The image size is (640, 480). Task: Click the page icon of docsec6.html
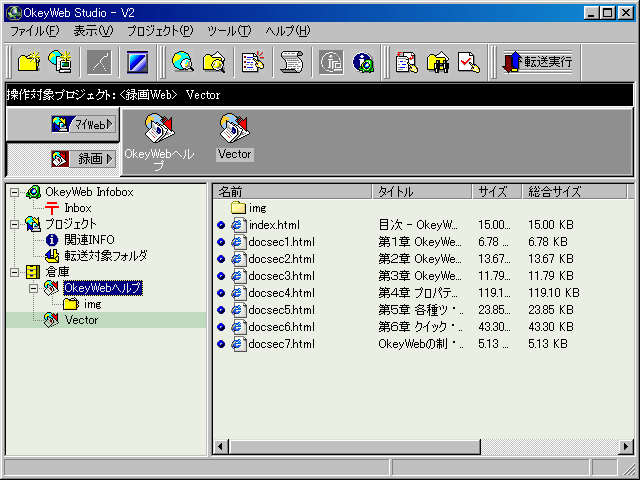(239, 327)
